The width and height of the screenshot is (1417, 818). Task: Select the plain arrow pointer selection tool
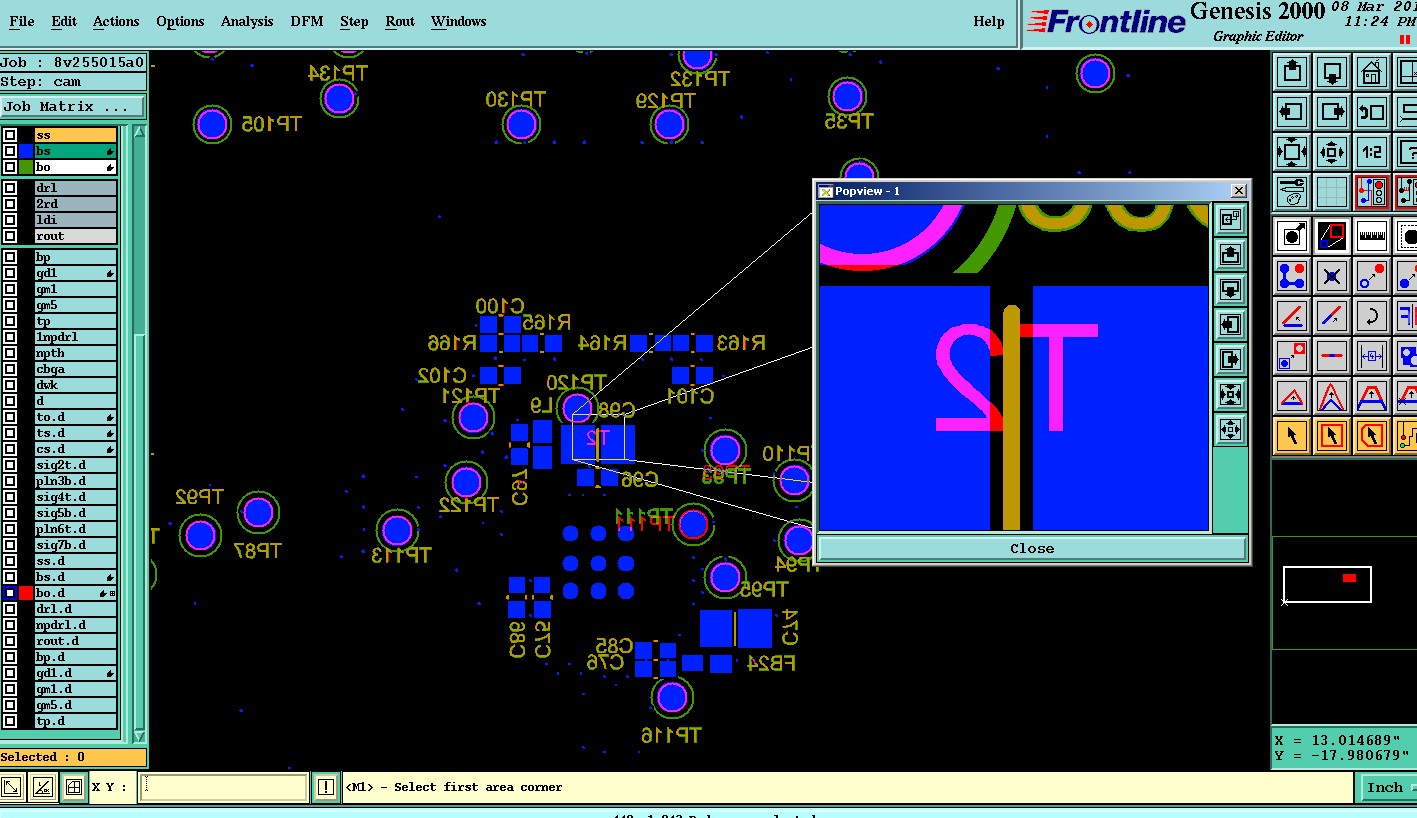tap(1292, 436)
